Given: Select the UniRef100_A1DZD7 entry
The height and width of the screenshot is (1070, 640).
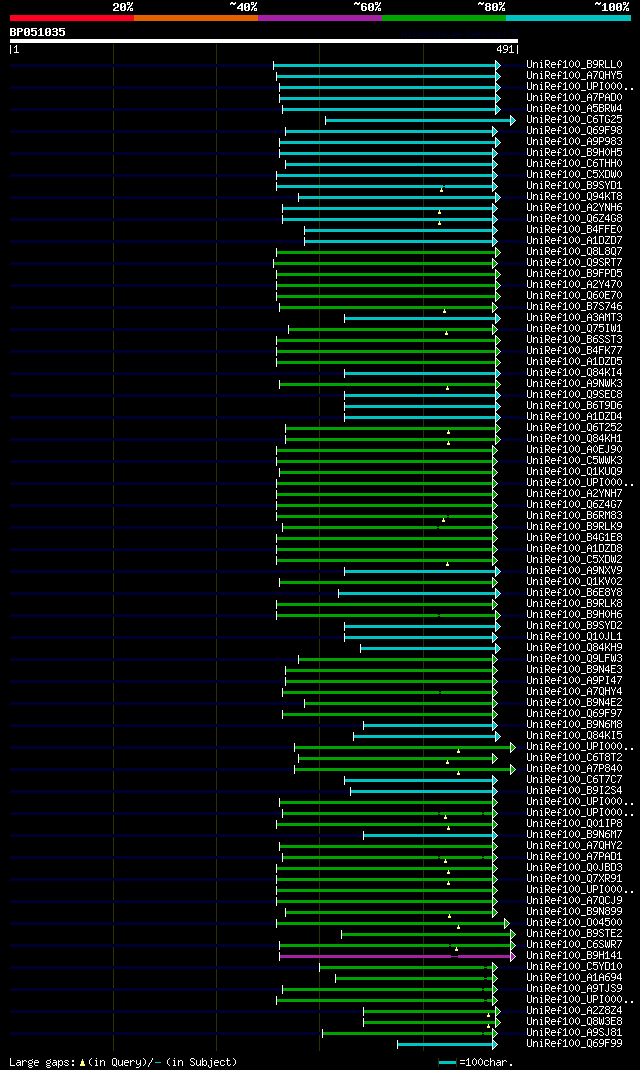Looking at the screenshot, I should coord(574,240).
